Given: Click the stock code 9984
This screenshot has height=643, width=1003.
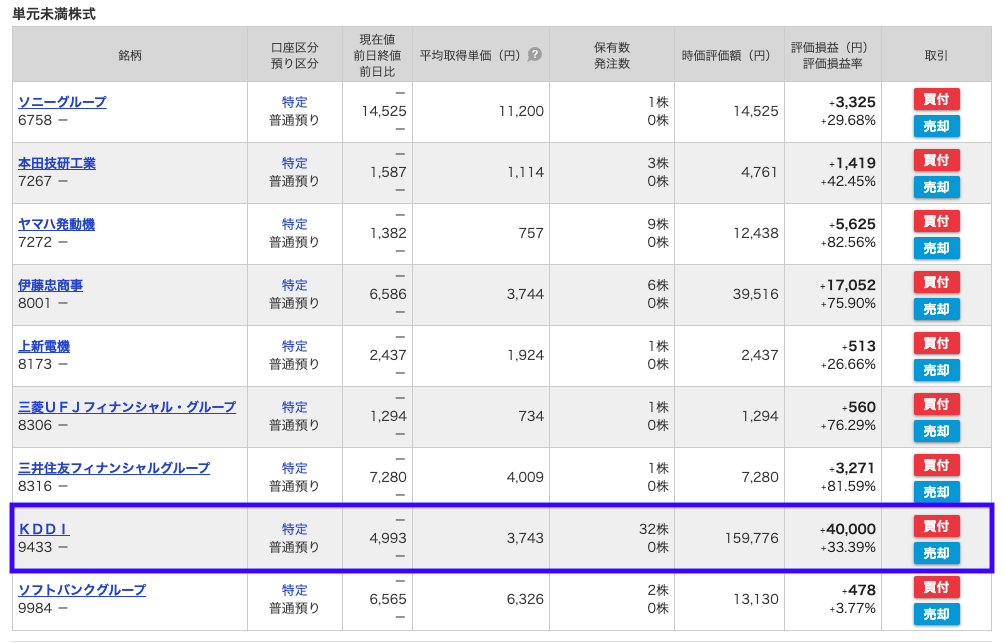Looking at the screenshot, I should (35, 608).
